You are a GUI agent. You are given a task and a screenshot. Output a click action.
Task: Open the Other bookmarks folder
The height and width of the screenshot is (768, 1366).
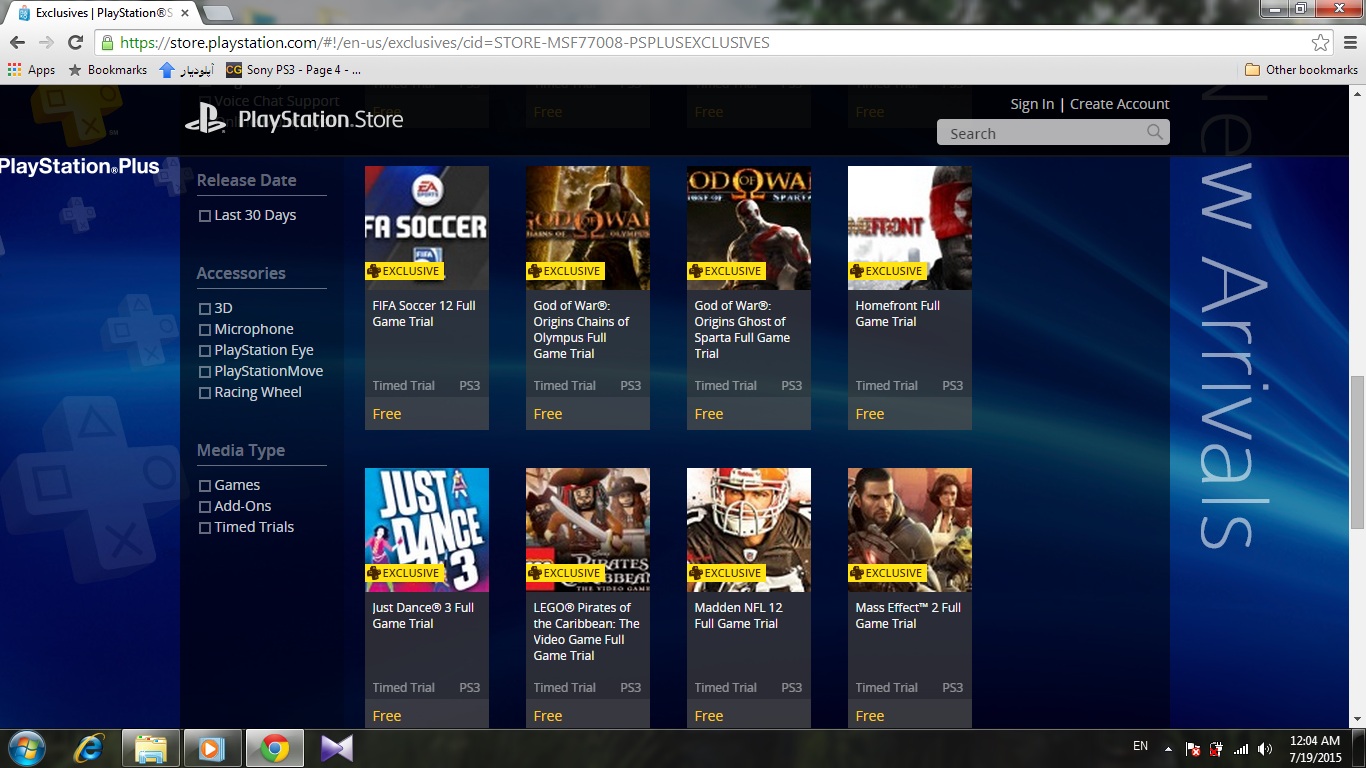(x=1301, y=70)
